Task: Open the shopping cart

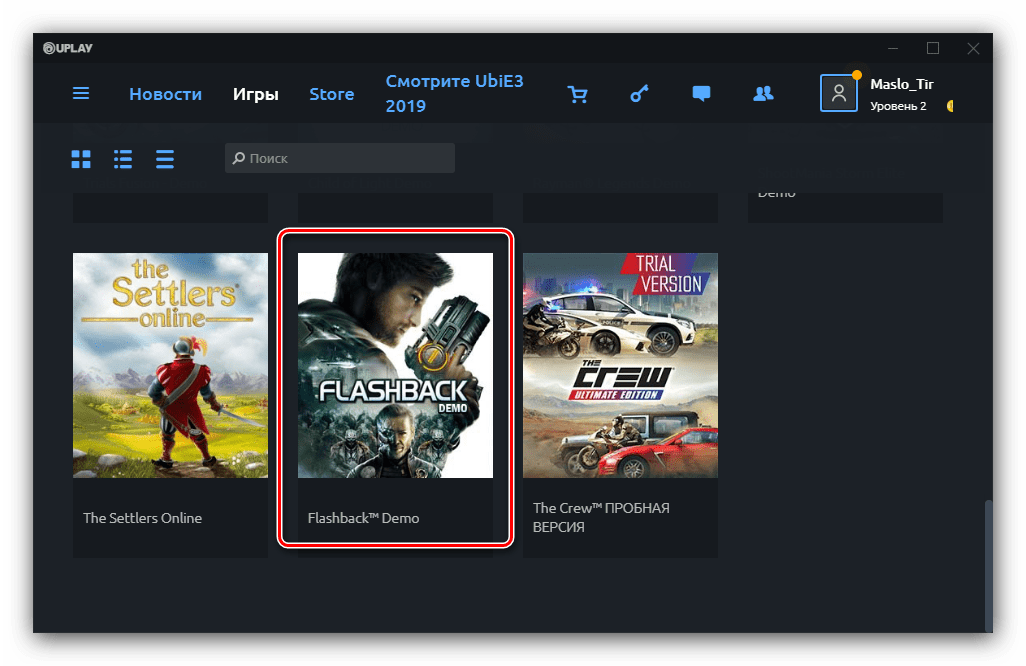Action: [577, 94]
